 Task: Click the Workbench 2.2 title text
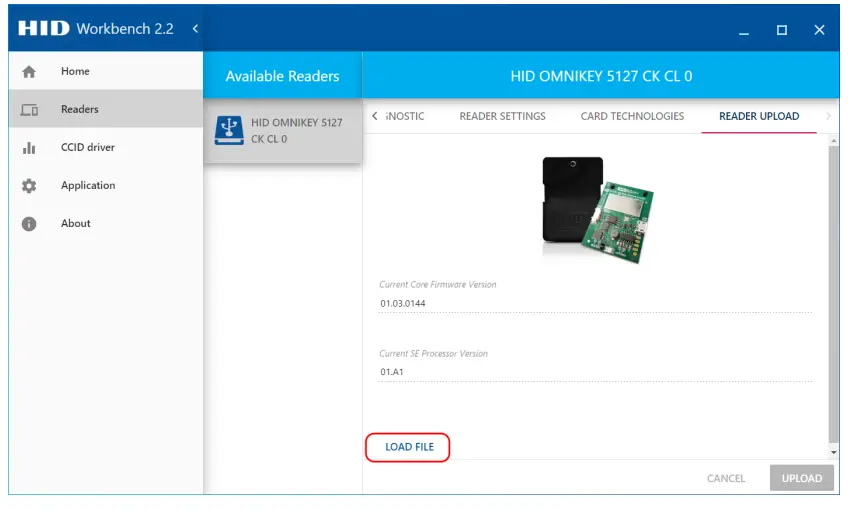pos(125,29)
